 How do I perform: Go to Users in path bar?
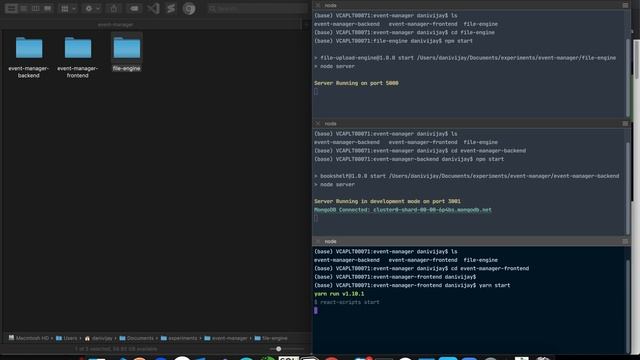(66, 338)
